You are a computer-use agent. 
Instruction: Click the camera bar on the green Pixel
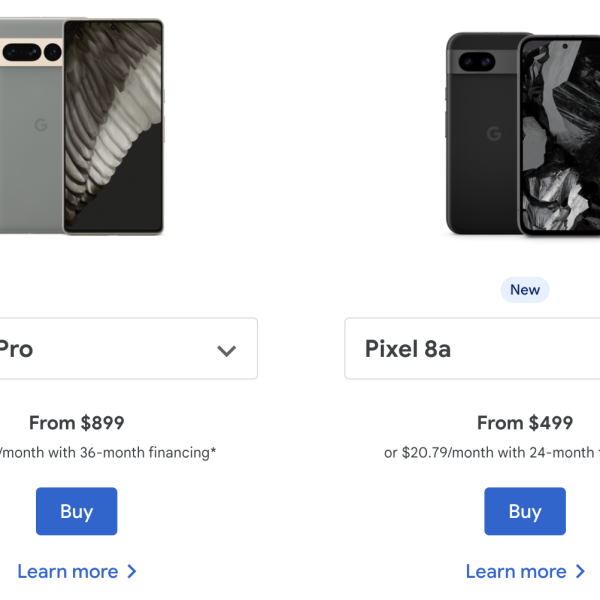[x=30, y=50]
